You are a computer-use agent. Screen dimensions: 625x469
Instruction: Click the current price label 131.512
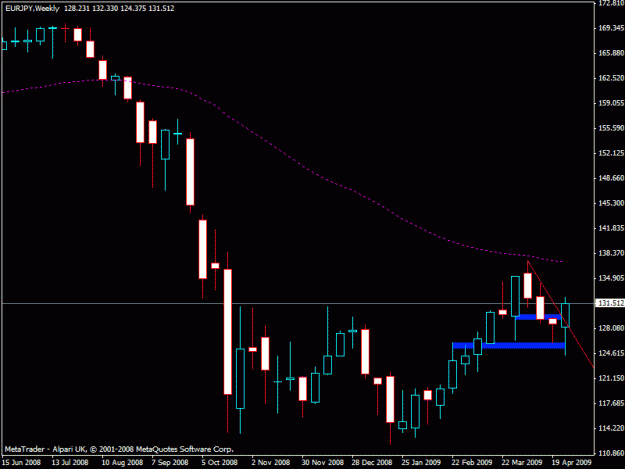click(x=611, y=303)
